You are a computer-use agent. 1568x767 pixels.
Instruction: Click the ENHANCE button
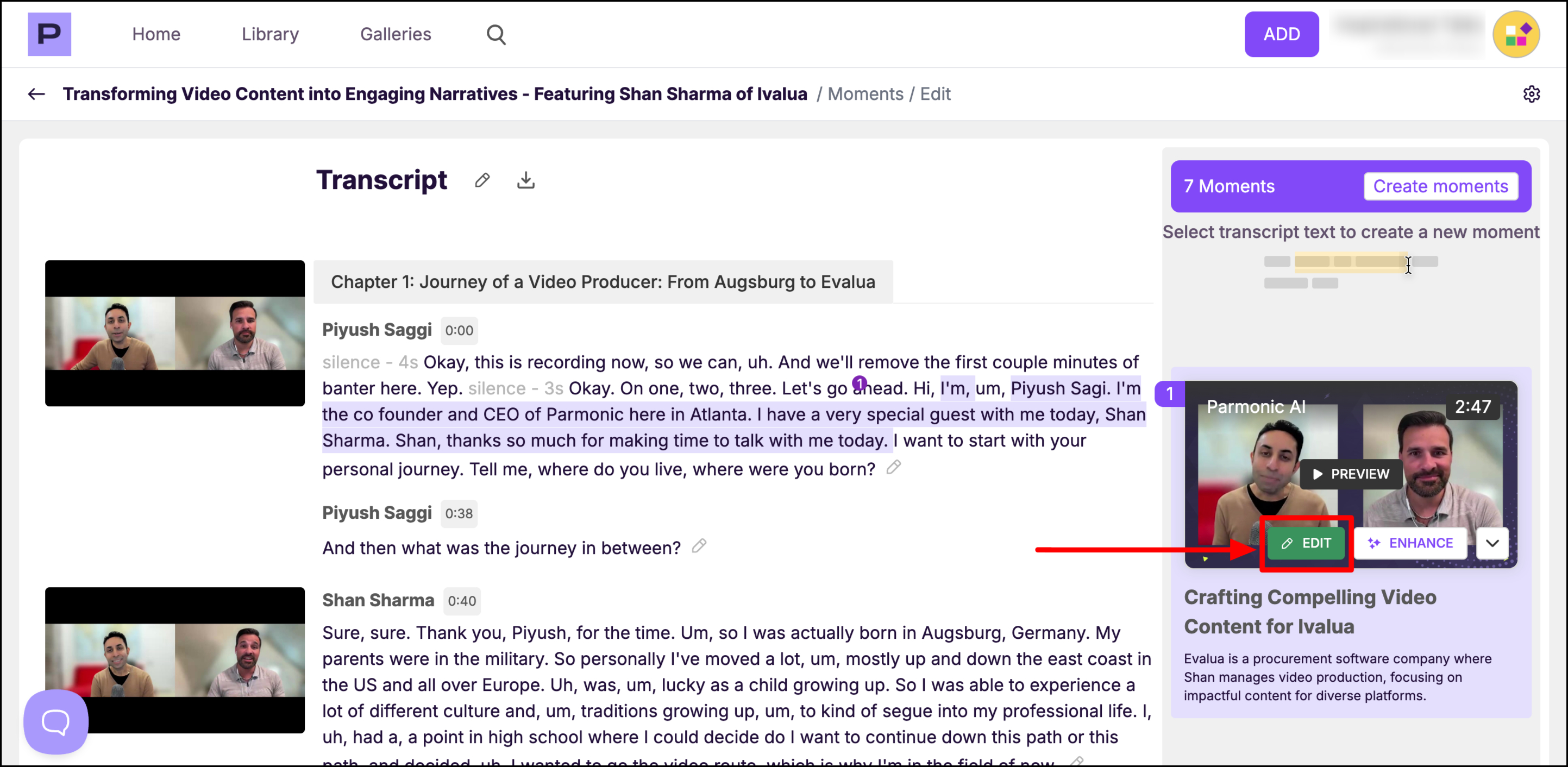(1410, 543)
